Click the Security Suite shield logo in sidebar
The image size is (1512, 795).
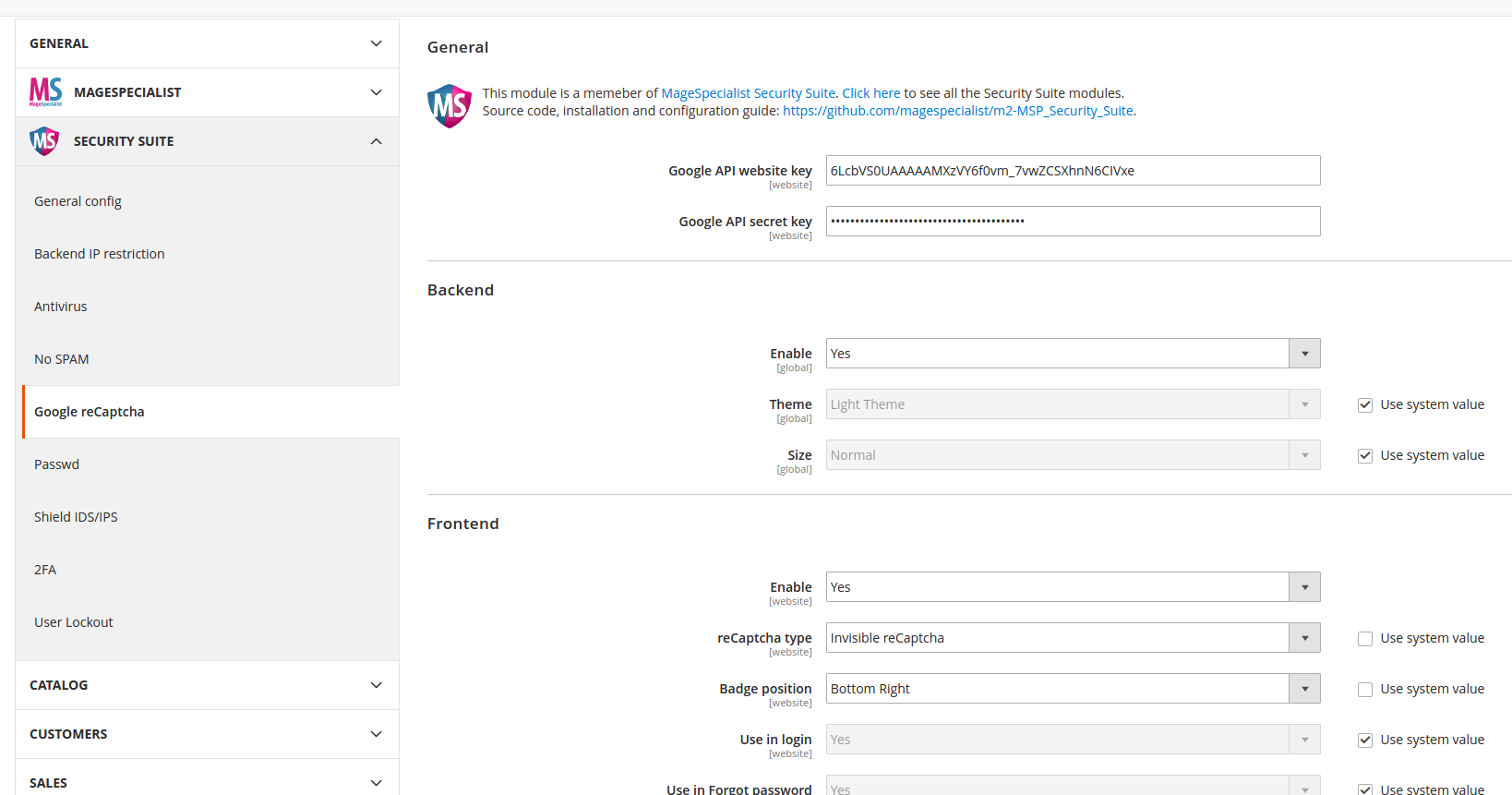click(x=44, y=141)
